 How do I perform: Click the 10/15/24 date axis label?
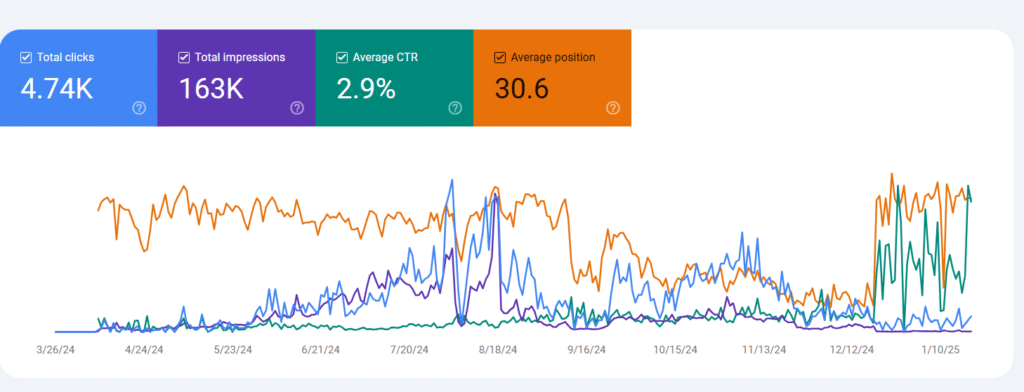[675, 350]
